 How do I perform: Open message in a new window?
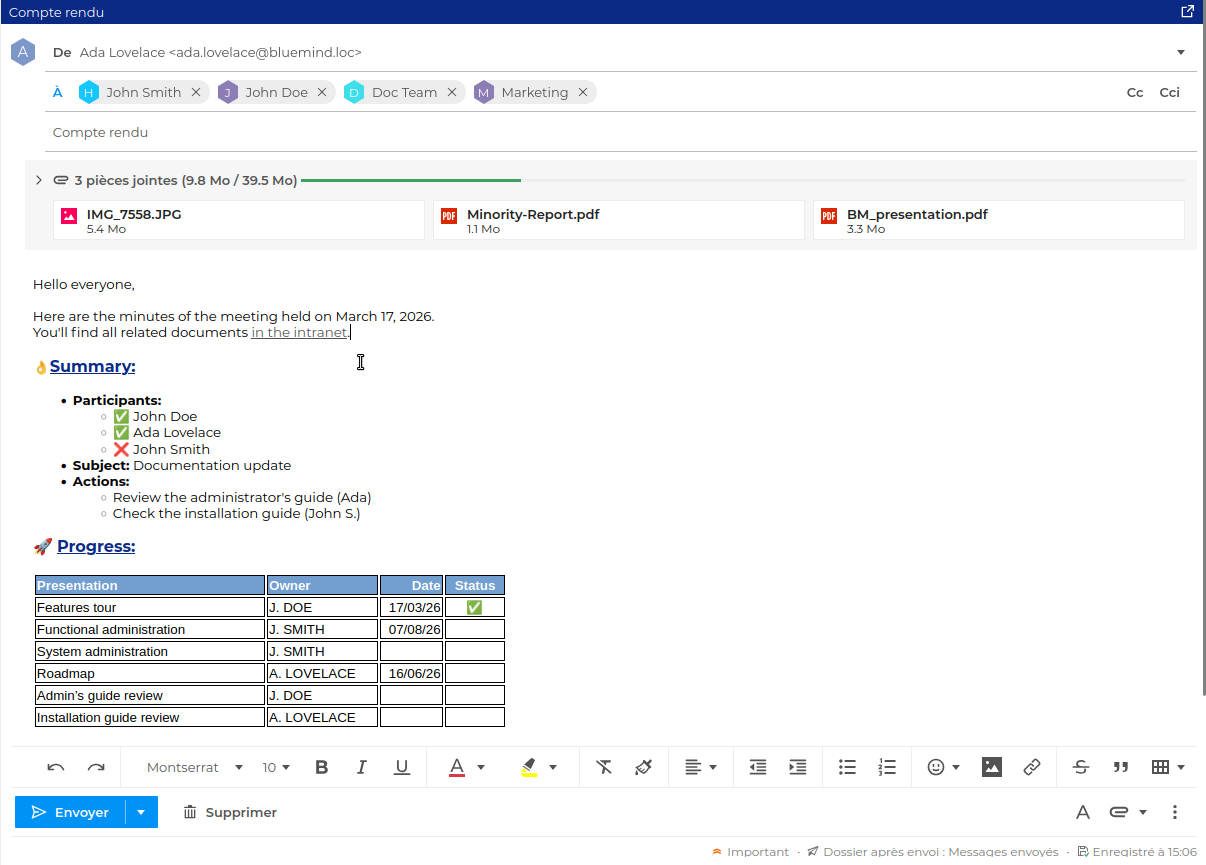(x=1187, y=12)
